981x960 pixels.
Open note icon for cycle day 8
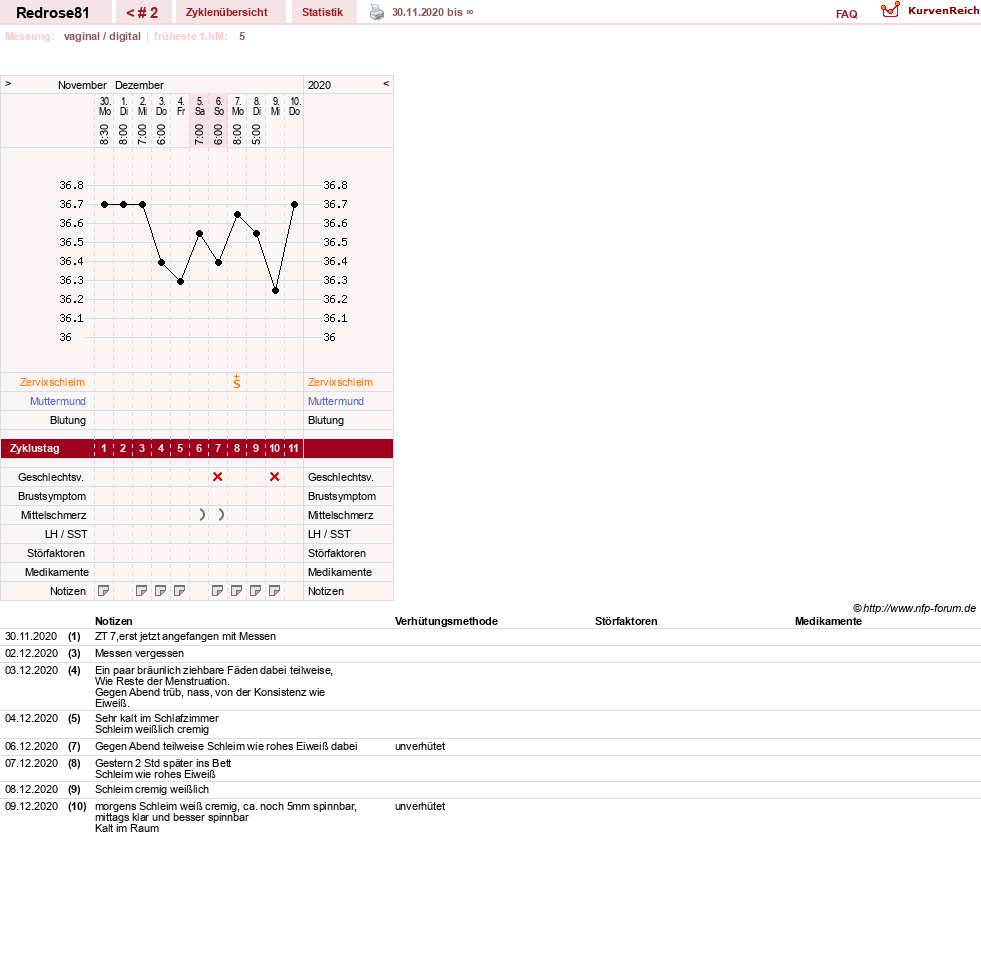point(236,591)
